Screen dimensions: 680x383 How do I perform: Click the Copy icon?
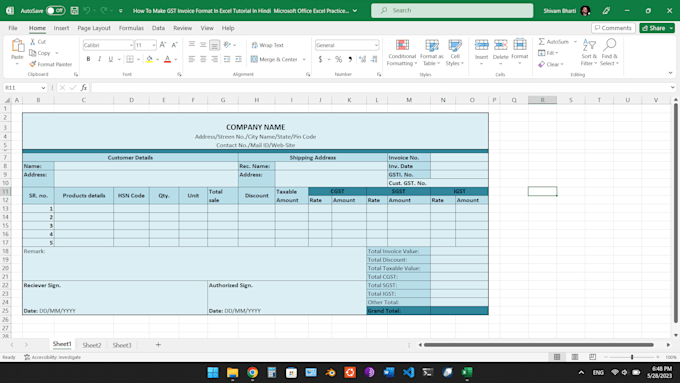pos(33,53)
